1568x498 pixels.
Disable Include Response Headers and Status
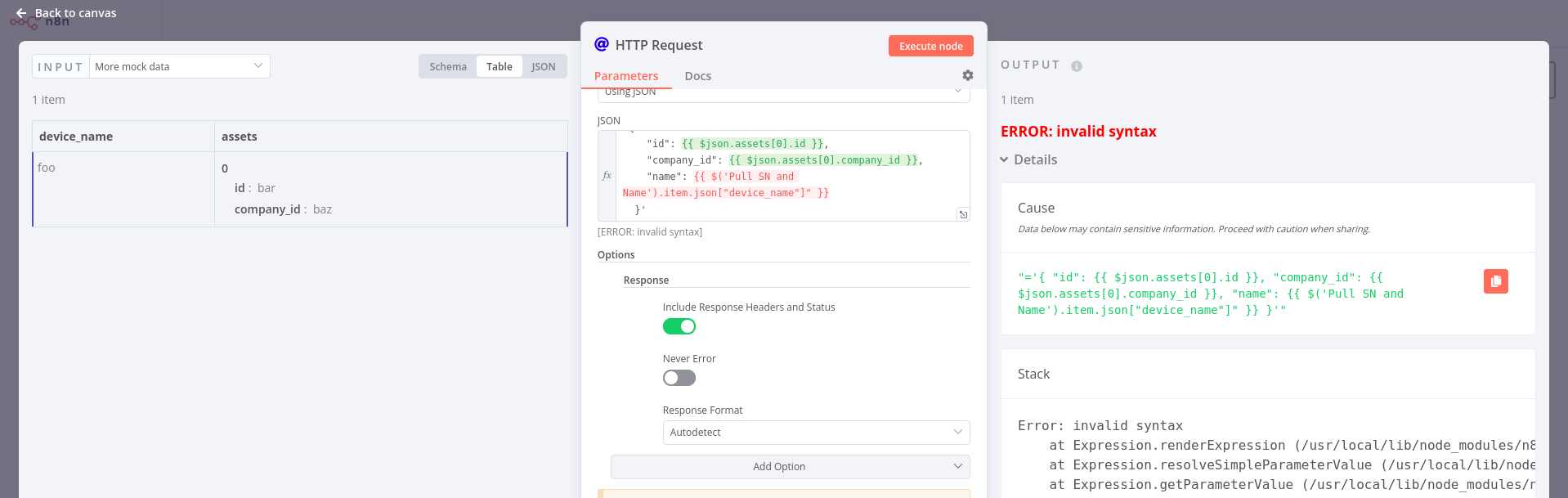[x=679, y=326]
